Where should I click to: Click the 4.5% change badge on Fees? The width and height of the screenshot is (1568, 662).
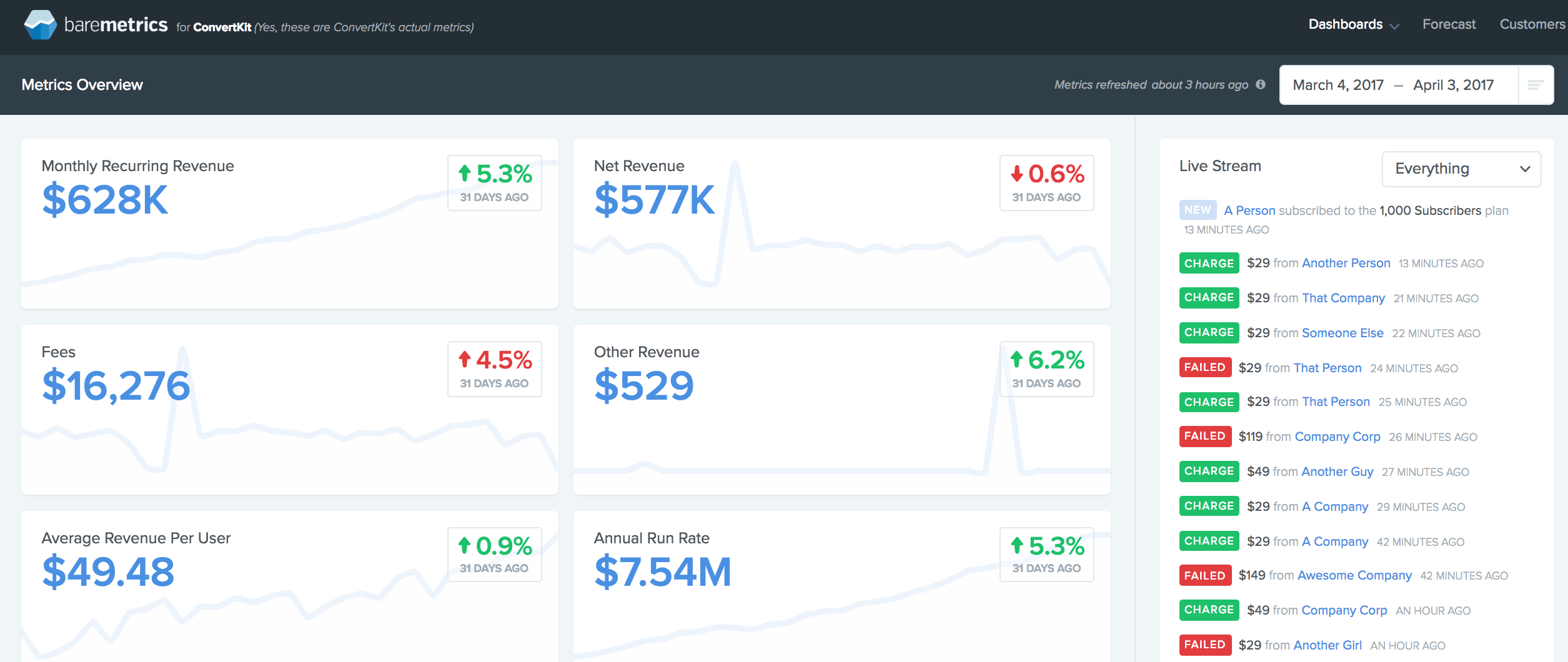click(495, 369)
